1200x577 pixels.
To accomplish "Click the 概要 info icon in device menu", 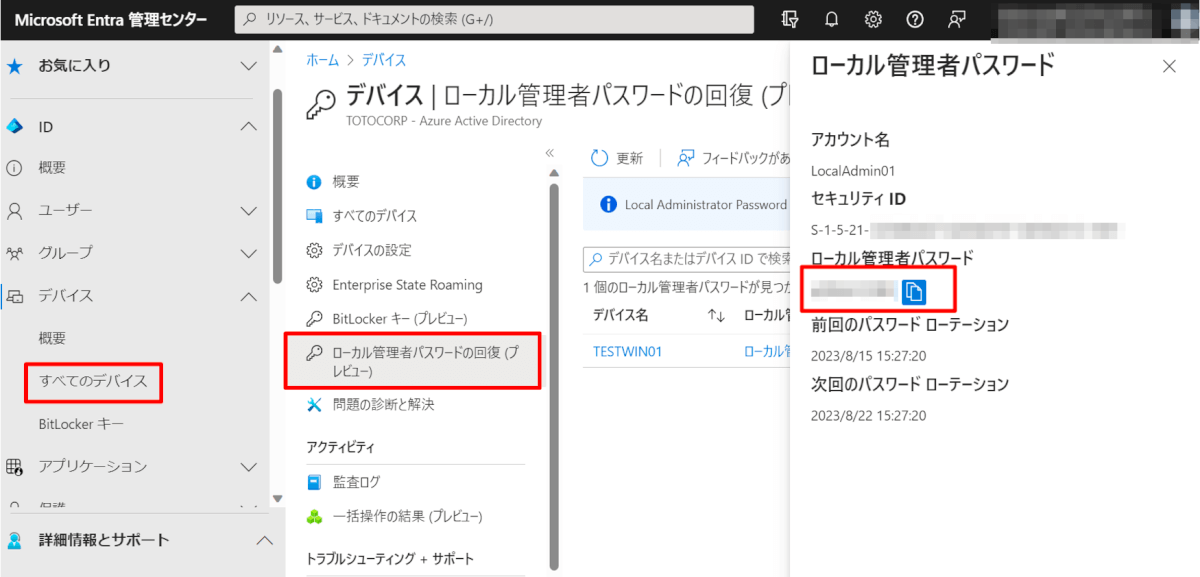I will click(x=314, y=182).
